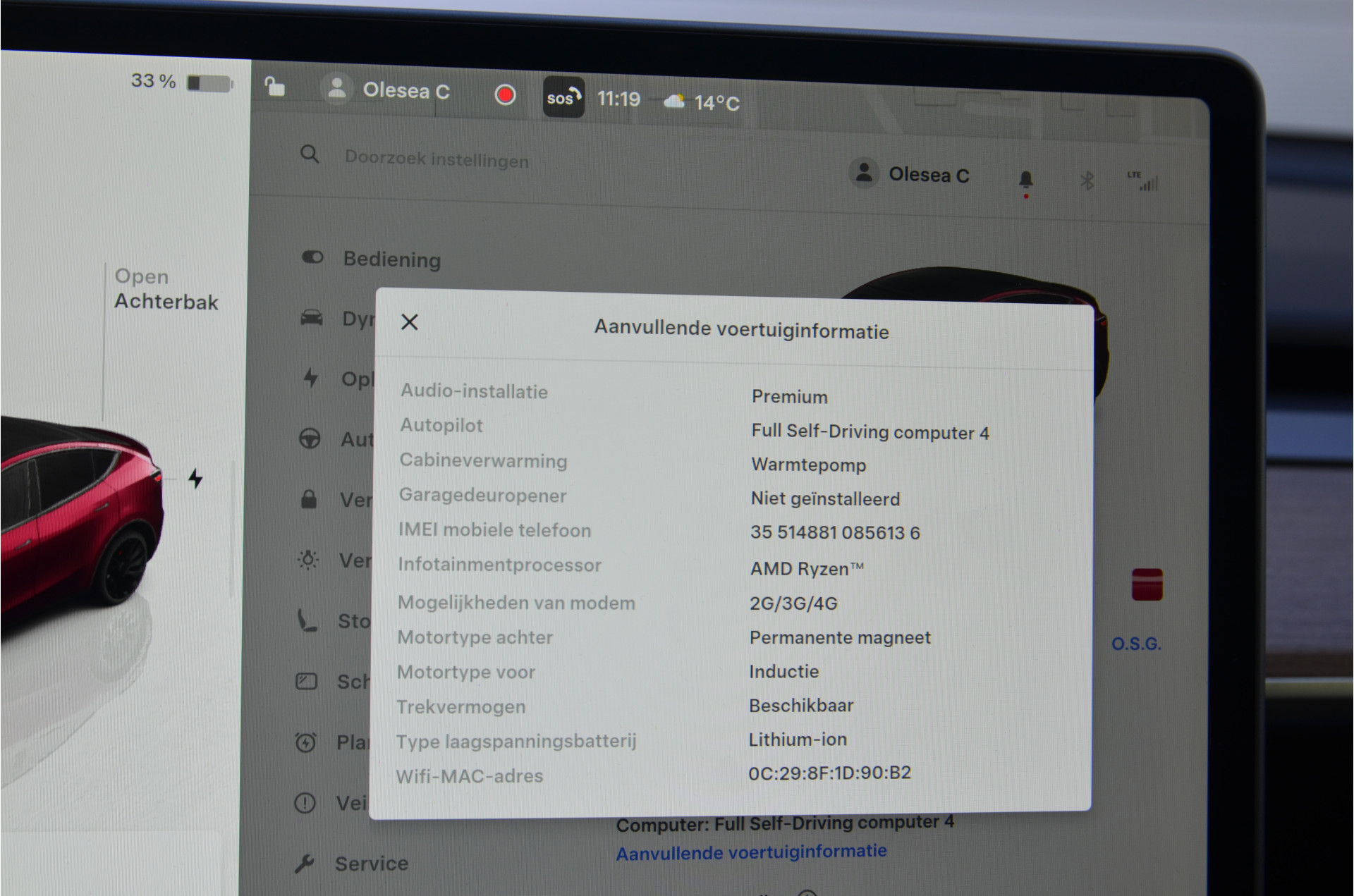
Task: Tap the charging bolt beside car
Action: tap(195, 479)
